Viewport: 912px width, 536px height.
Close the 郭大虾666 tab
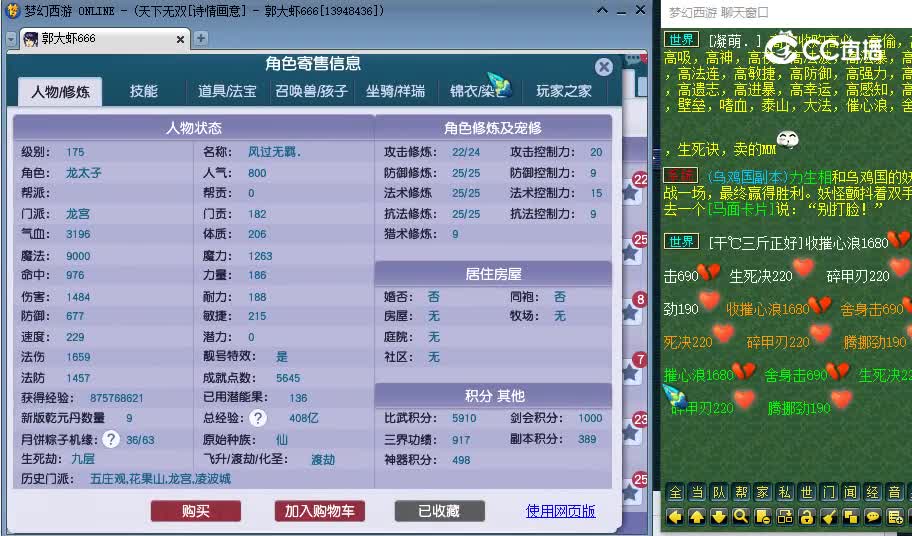pyautogui.click(x=180, y=40)
